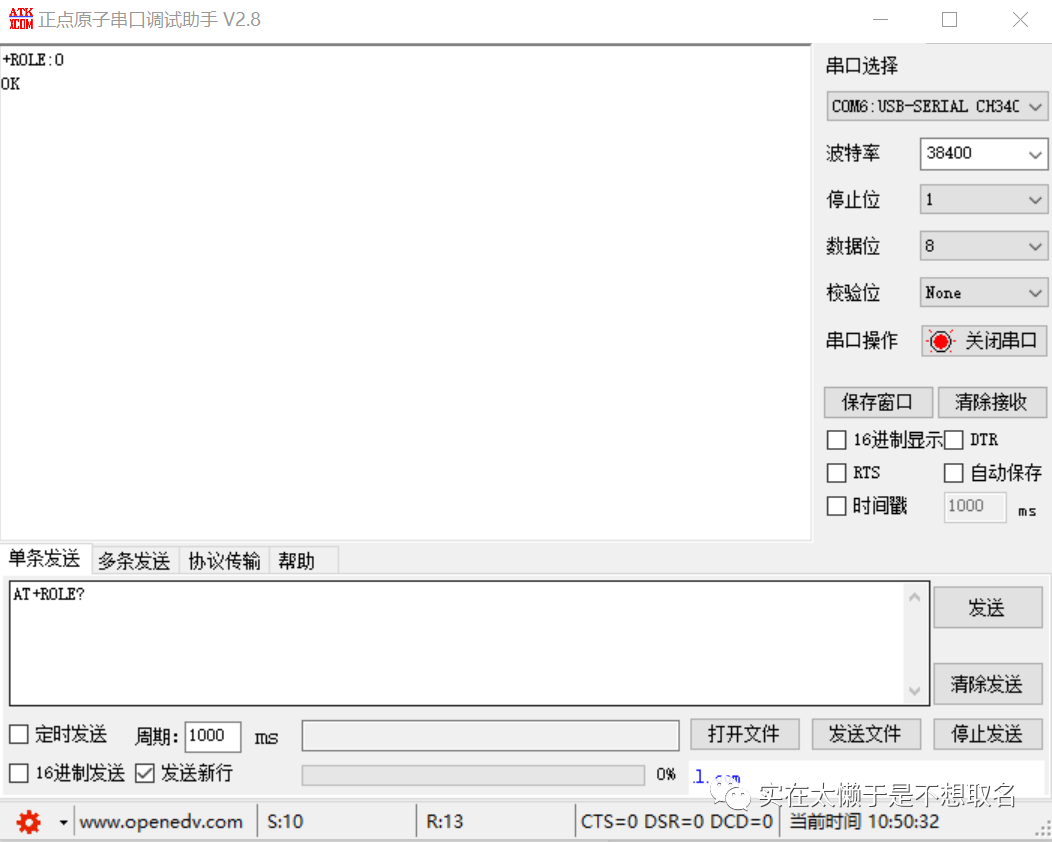1052x842 pixels.
Task: Click the 清除接收 clear receive button
Action: point(992,403)
